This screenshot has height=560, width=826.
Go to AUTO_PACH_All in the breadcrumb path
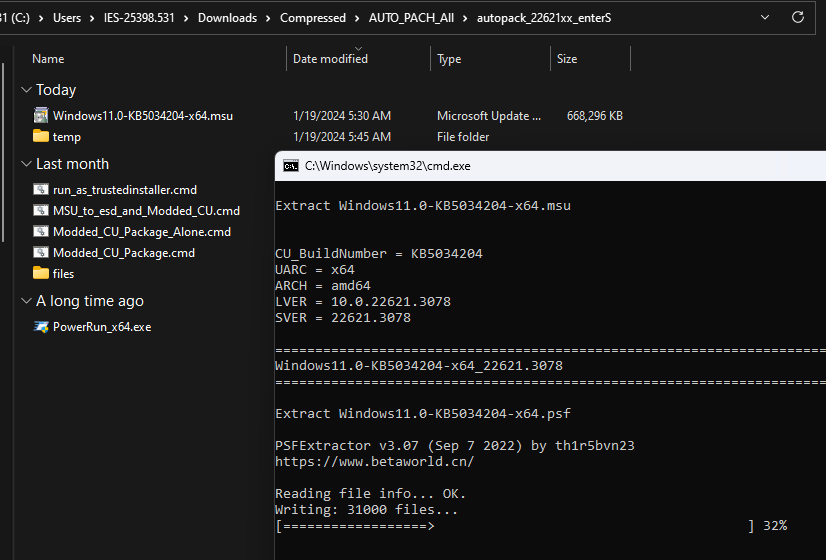pyautogui.click(x=411, y=18)
